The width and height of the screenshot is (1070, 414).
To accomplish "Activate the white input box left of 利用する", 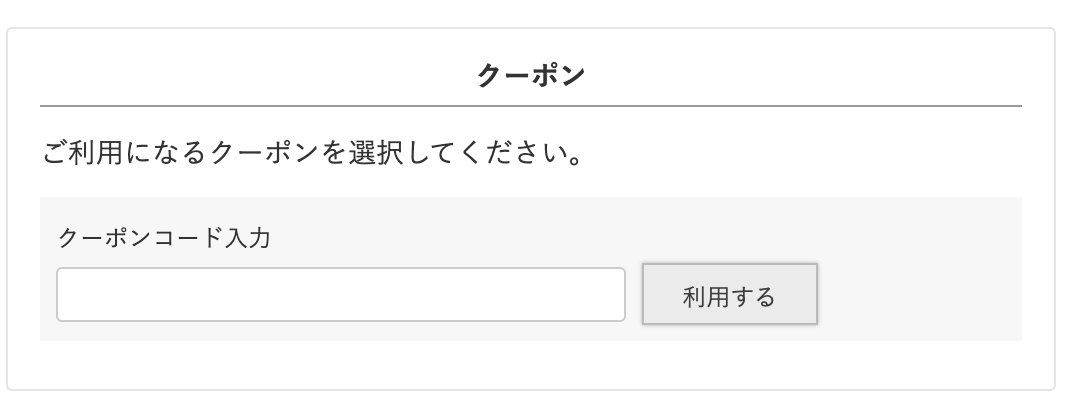I will pyautogui.click(x=340, y=294).
